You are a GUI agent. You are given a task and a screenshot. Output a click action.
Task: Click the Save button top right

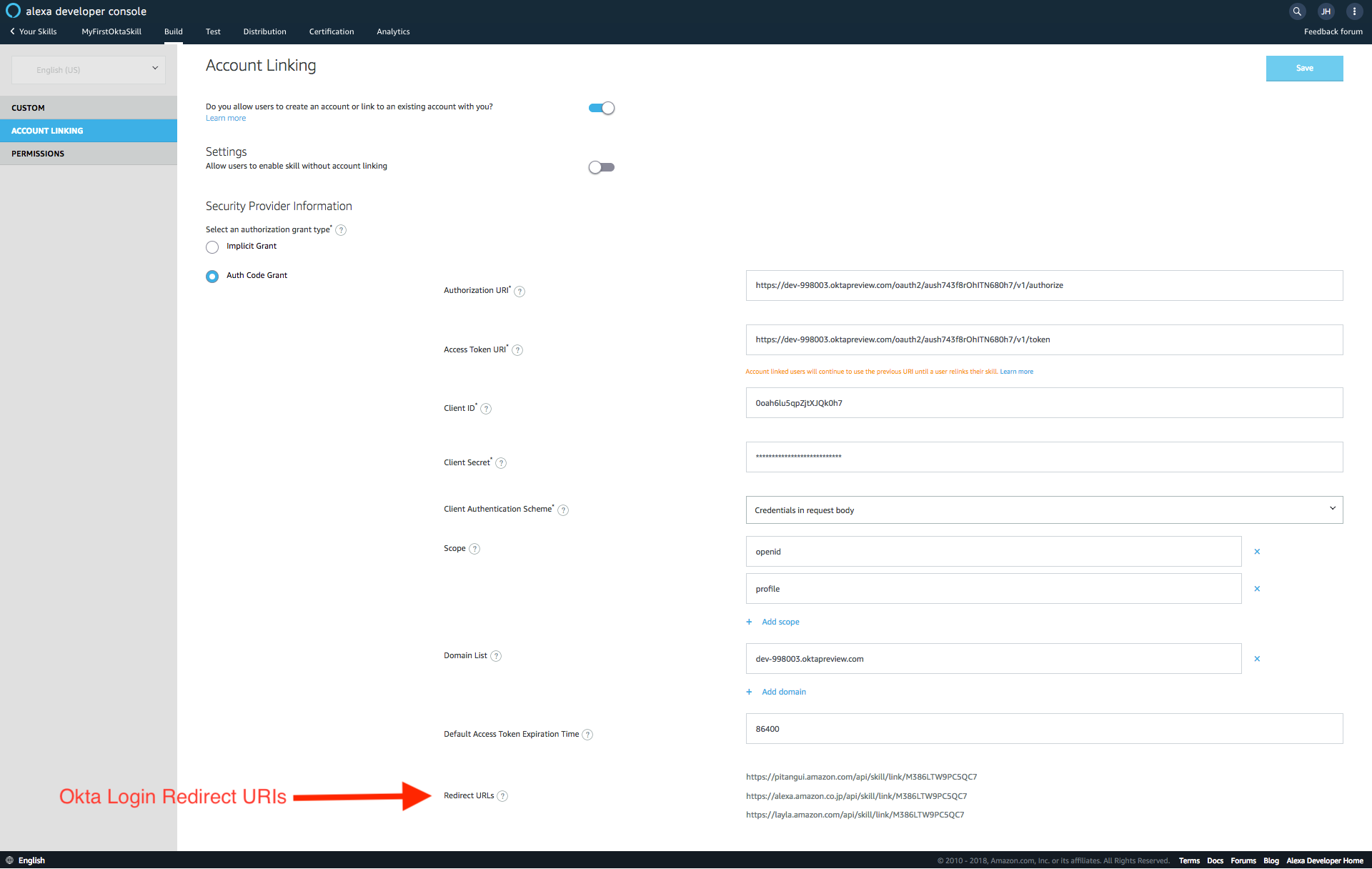(1305, 68)
